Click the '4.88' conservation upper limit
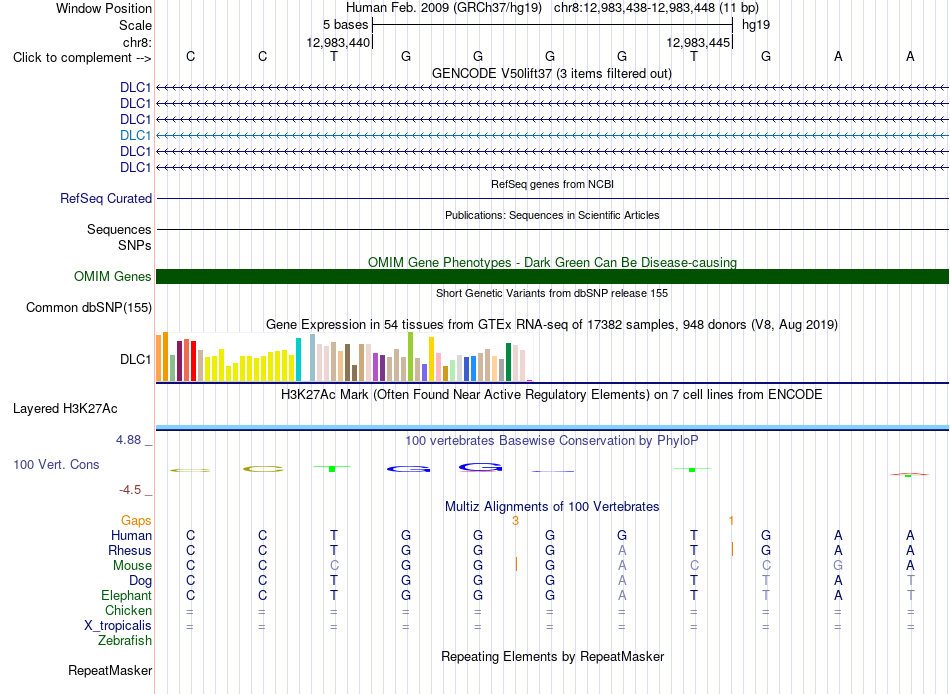The width and height of the screenshot is (950, 694). (128, 439)
